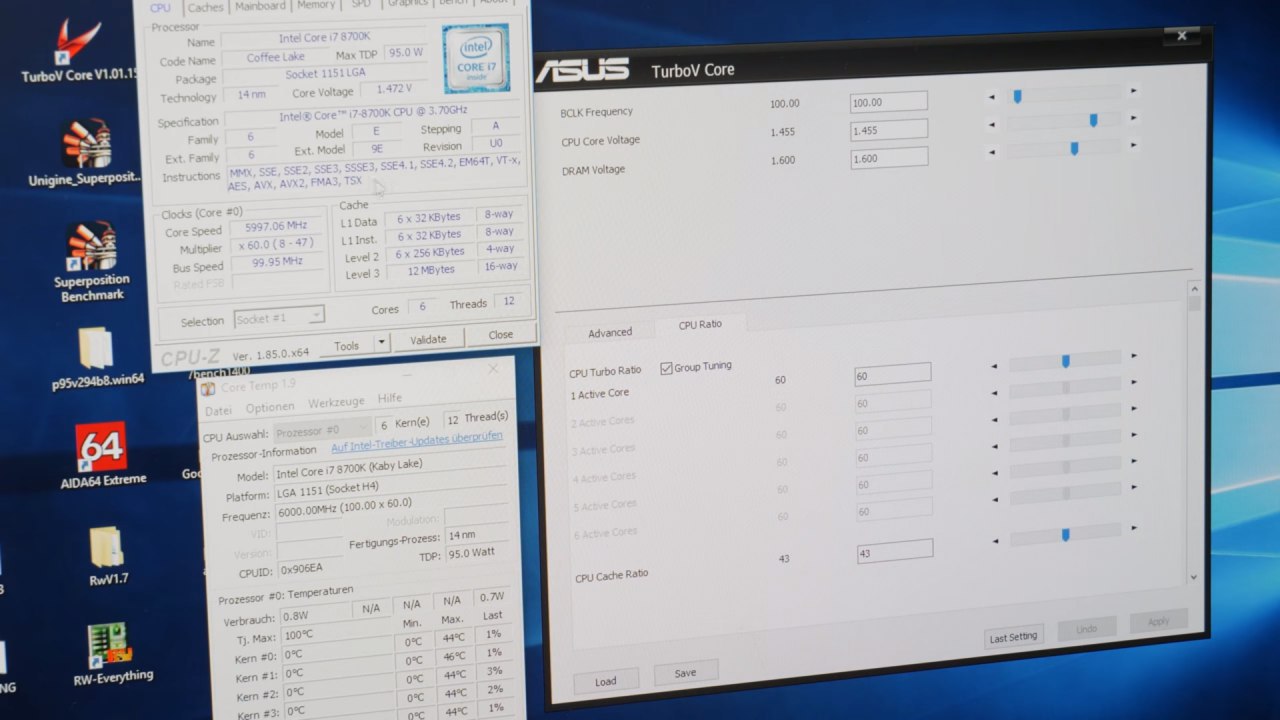1280x720 pixels.
Task: Click the CPU Core Voltage 1.455 input field
Action: coord(889,129)
